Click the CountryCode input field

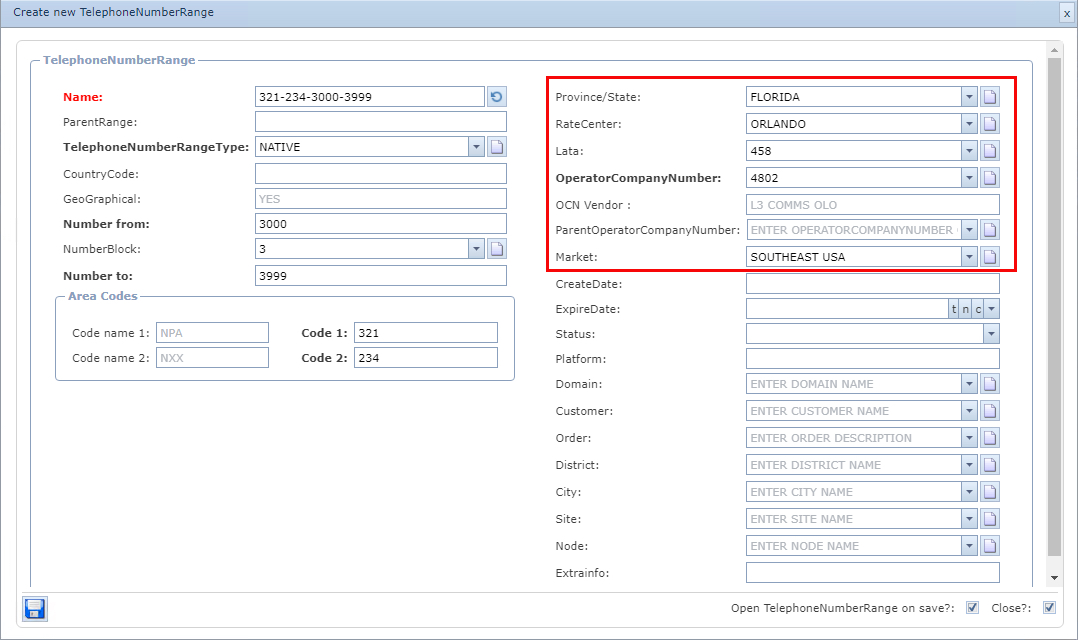(x=381, y=174)
